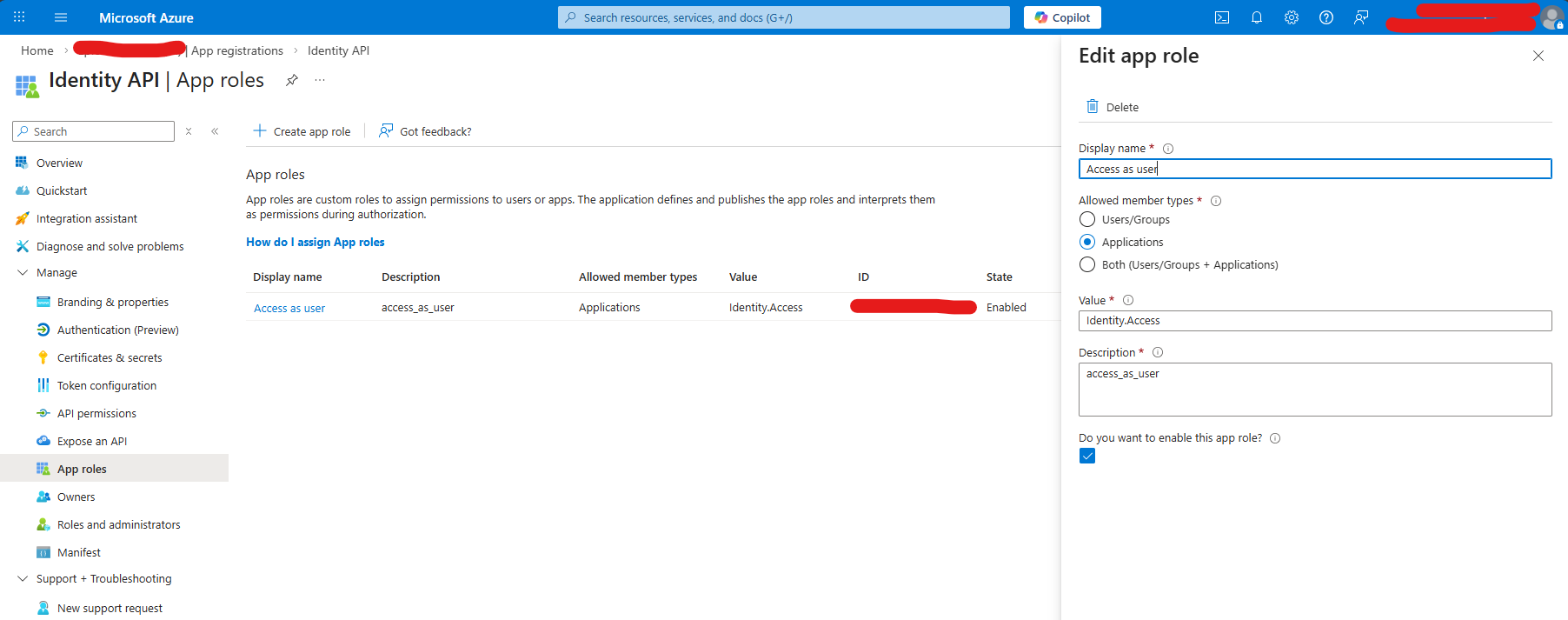Open API permissions
1568x620 pixels.
[x=96, y=413]
